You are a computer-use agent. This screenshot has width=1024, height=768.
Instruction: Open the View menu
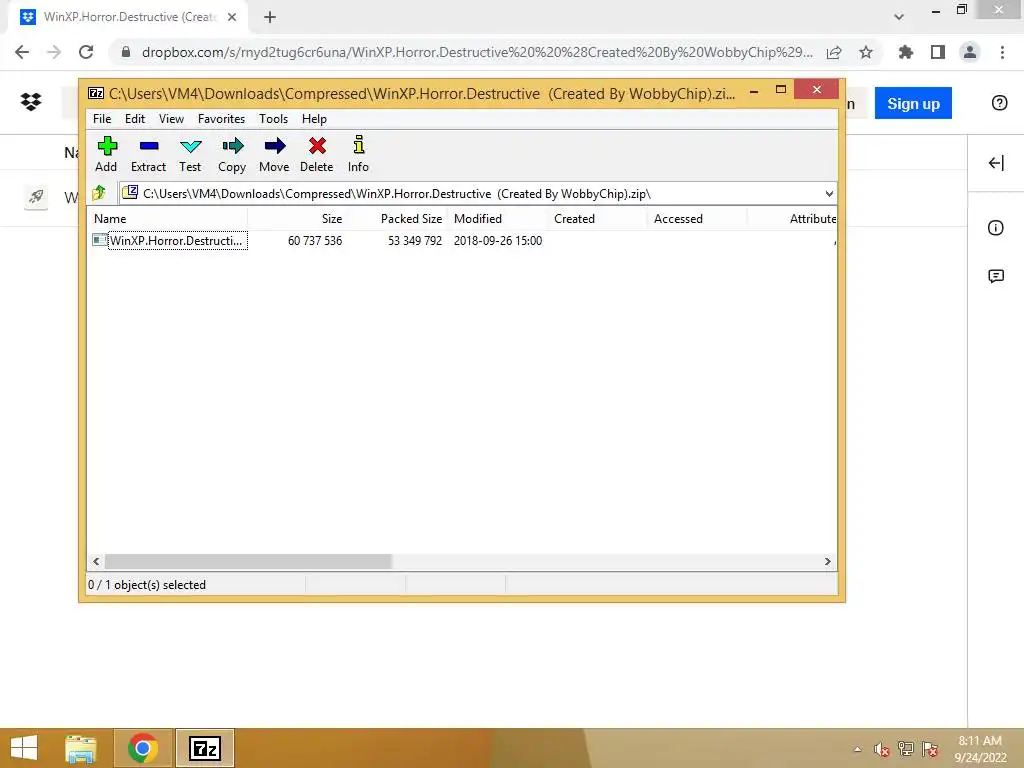pyautogui.click(x=171, y=119)
